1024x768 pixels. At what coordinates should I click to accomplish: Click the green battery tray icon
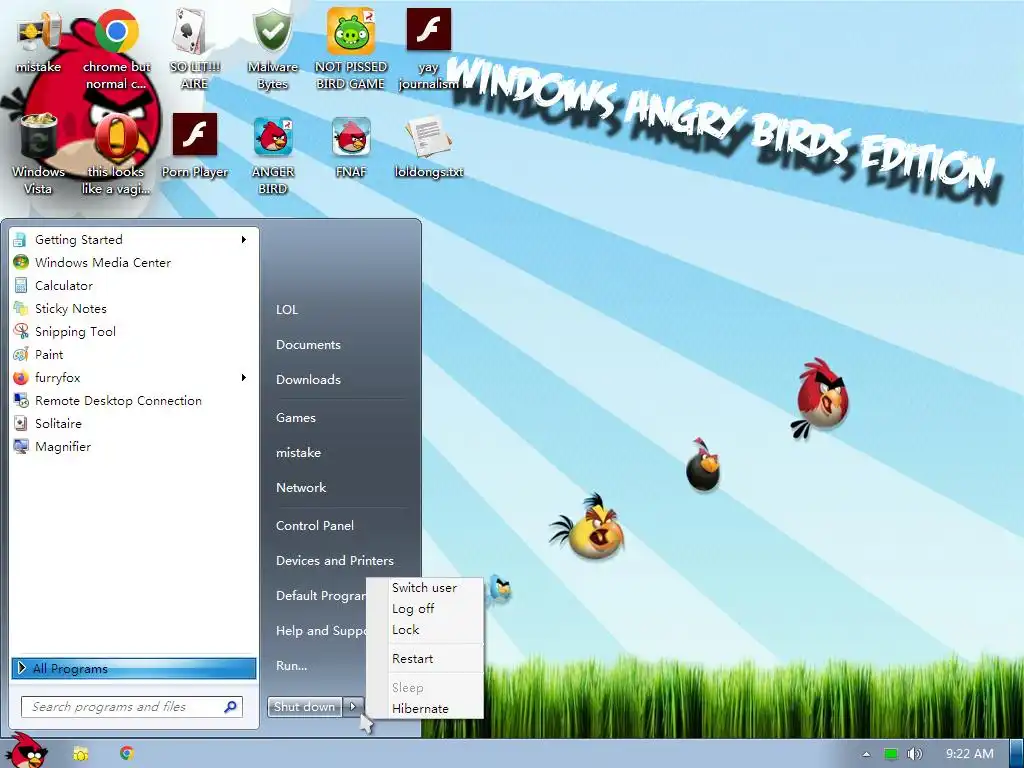pyautogui.click(x=891, y=754)
